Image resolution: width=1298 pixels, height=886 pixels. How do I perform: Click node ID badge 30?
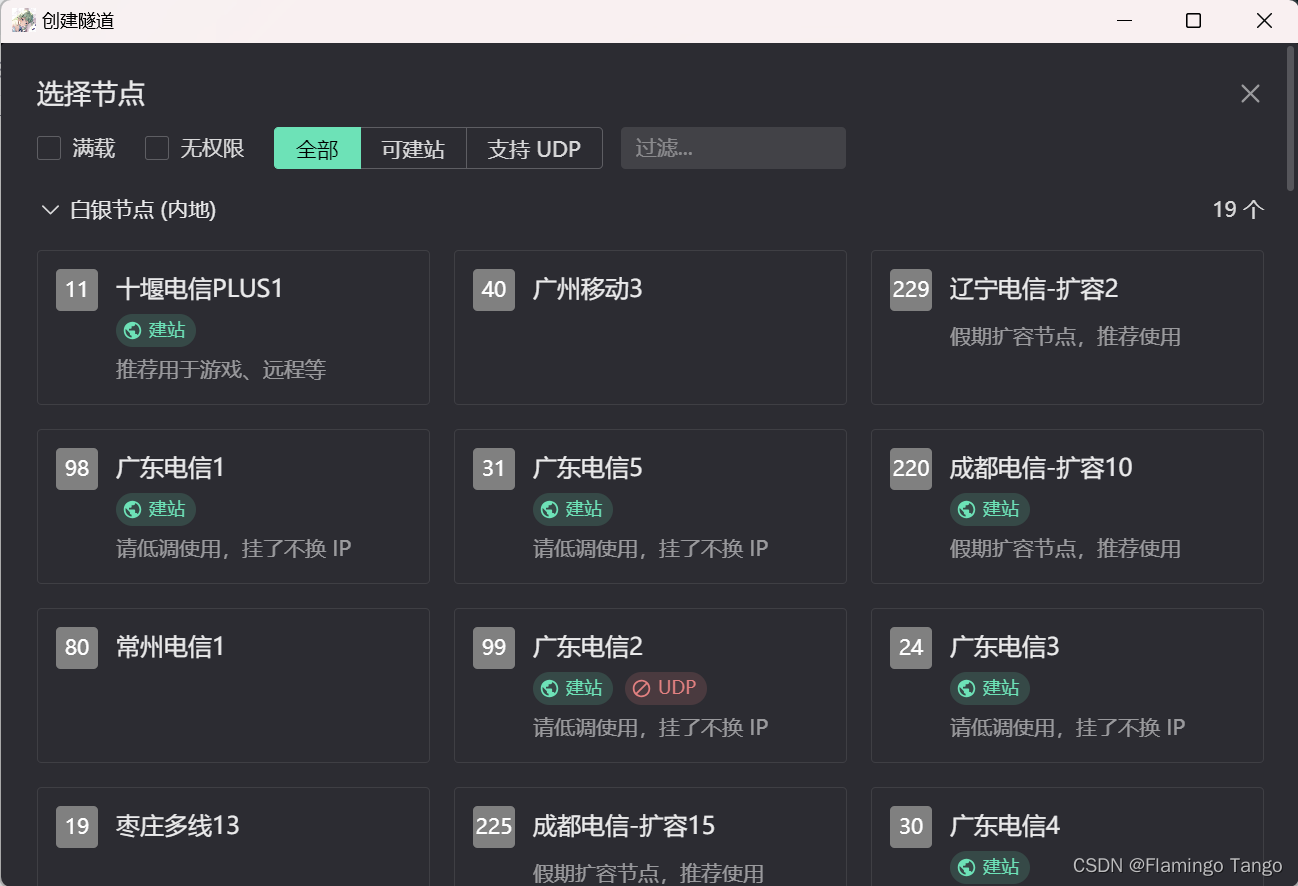911,827
